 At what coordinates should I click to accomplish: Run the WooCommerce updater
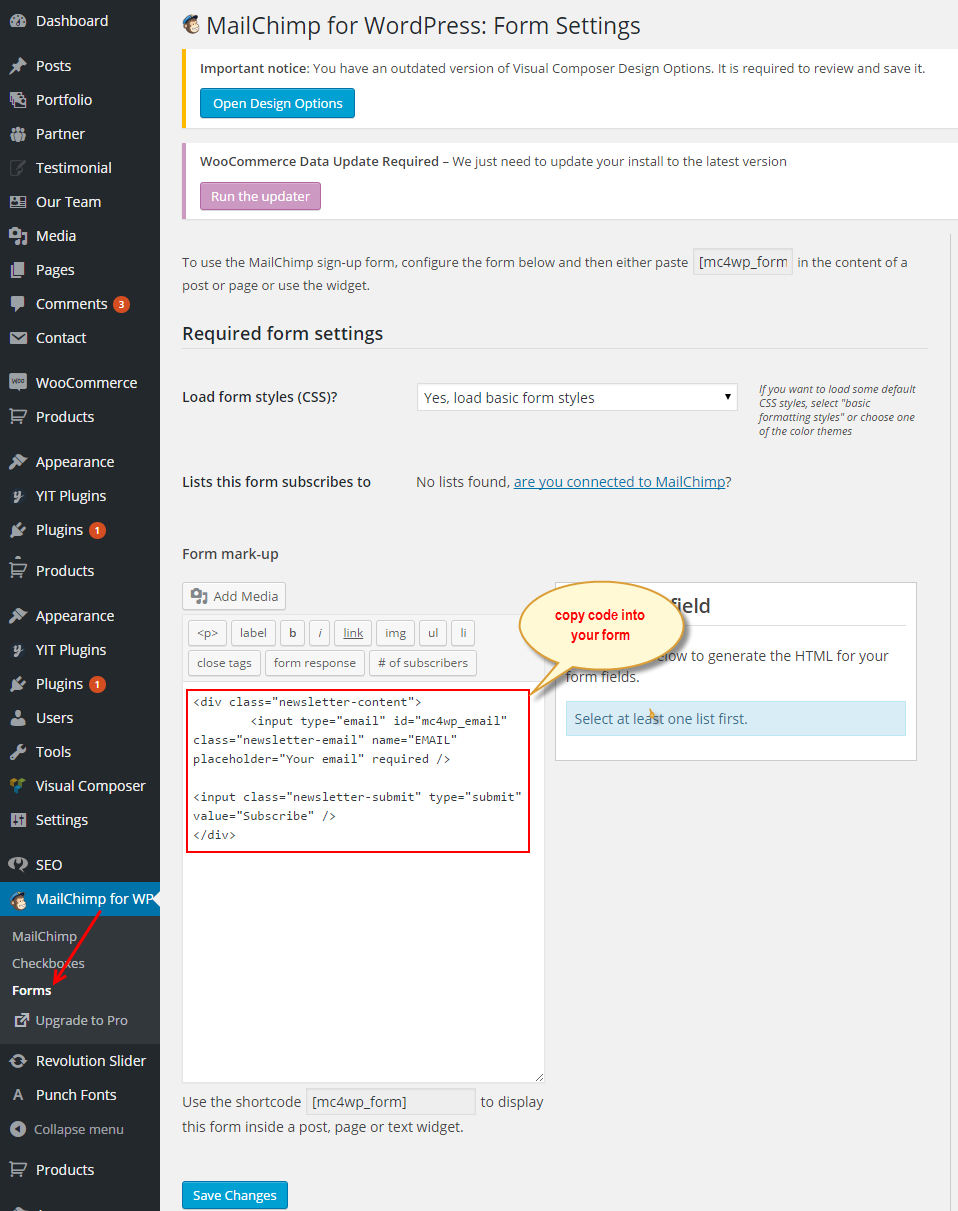[260, 197]
